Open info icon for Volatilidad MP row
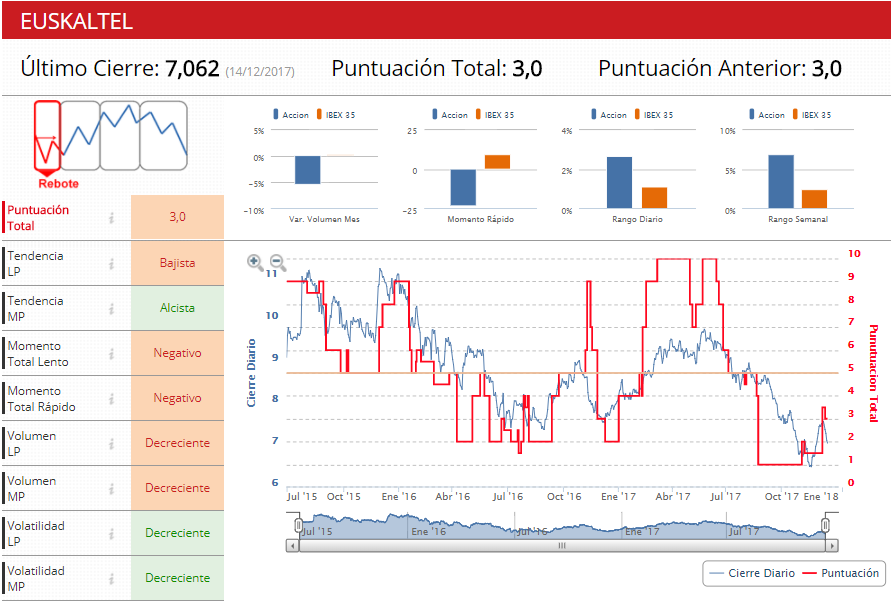 coord(112,578)
